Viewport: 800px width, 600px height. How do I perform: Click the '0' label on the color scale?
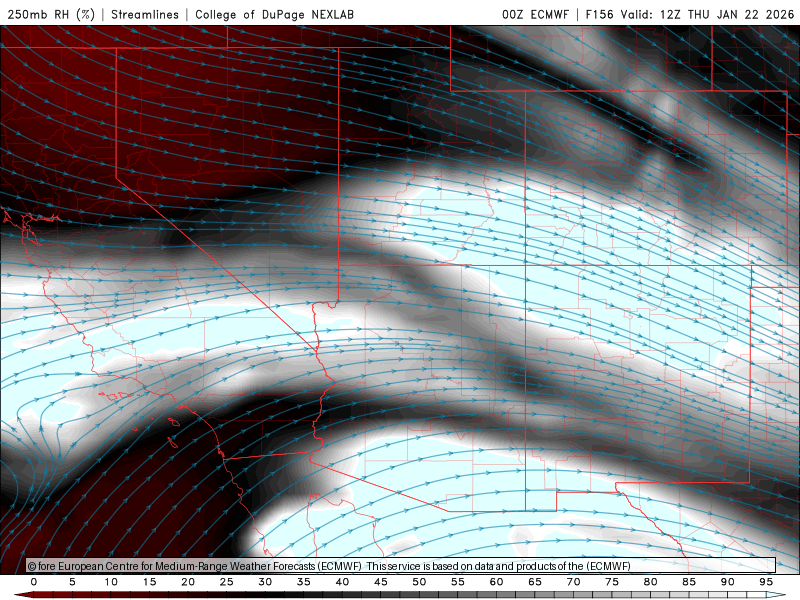pos(34,582)
